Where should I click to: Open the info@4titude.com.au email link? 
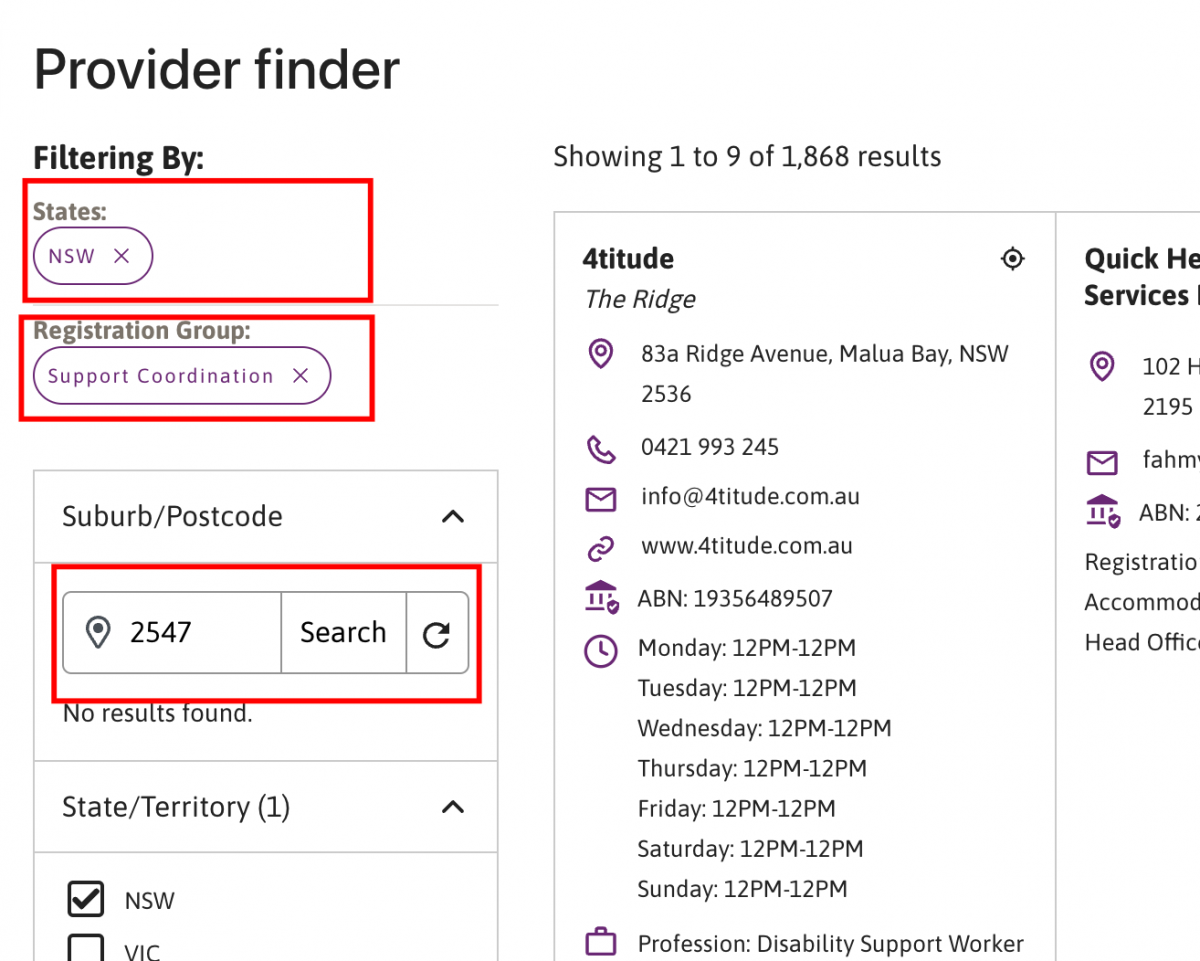coord(750,496)
